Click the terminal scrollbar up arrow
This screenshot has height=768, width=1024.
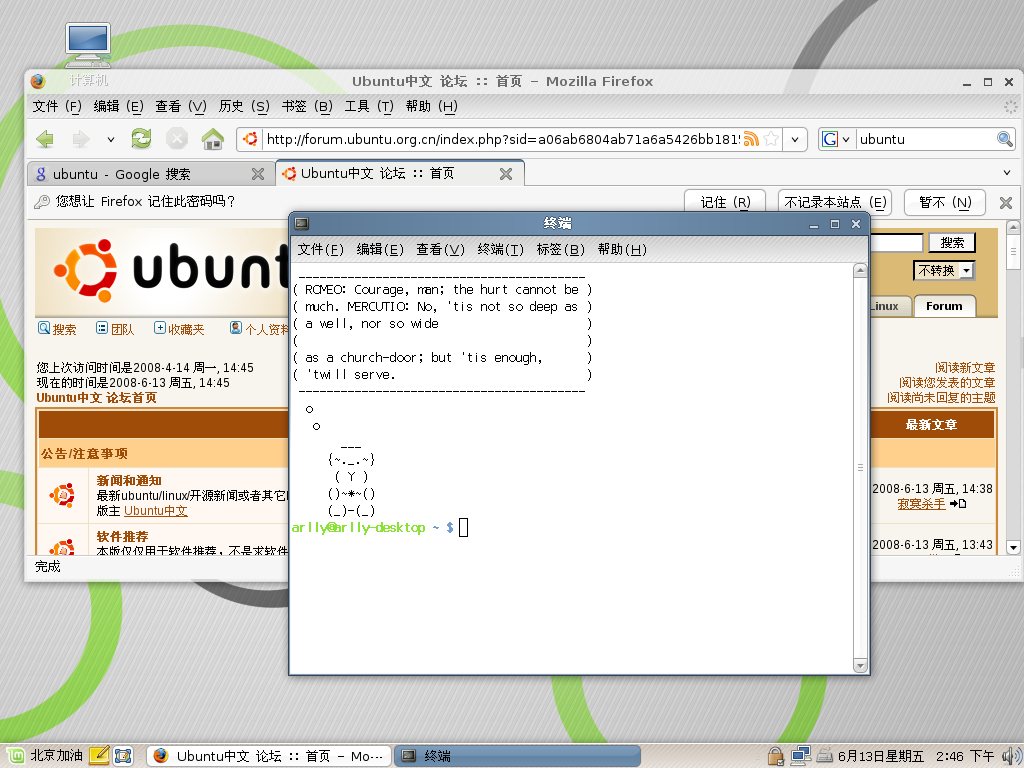(x=860, y=270)
